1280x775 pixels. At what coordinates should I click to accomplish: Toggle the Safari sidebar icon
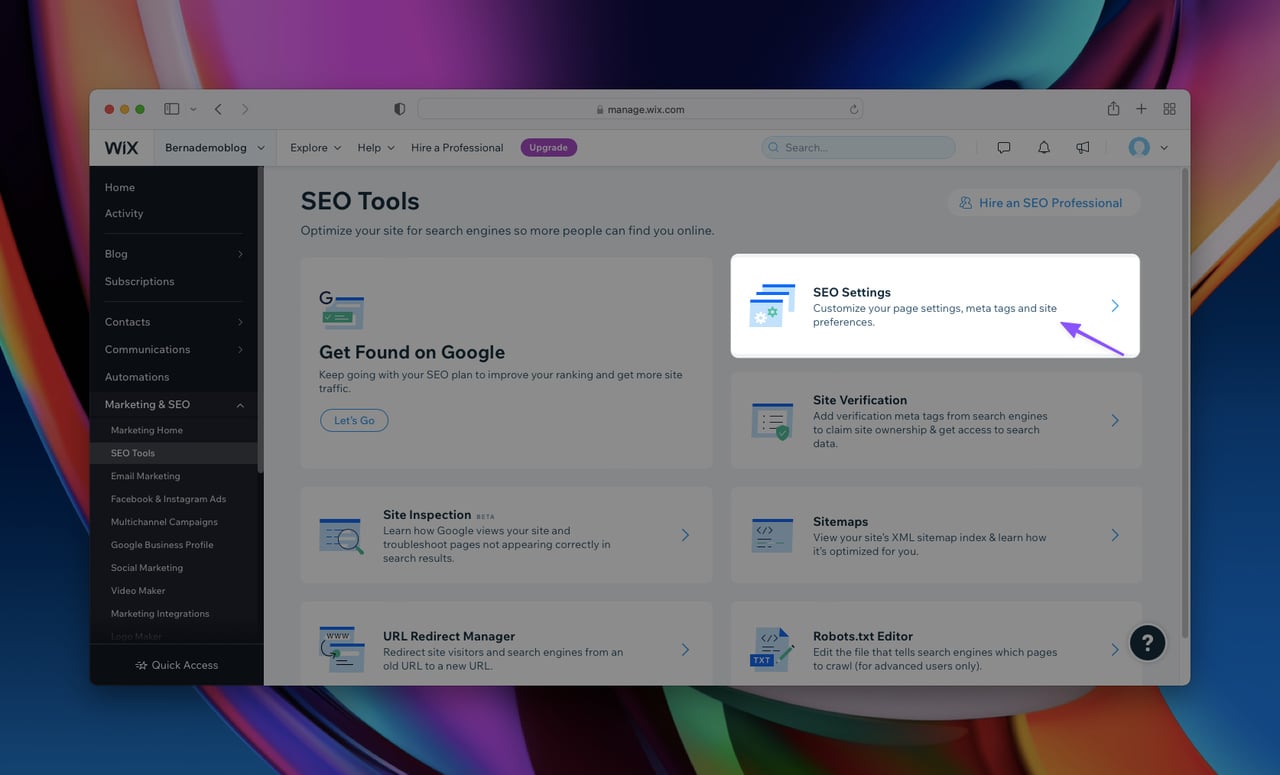point(172,109)
